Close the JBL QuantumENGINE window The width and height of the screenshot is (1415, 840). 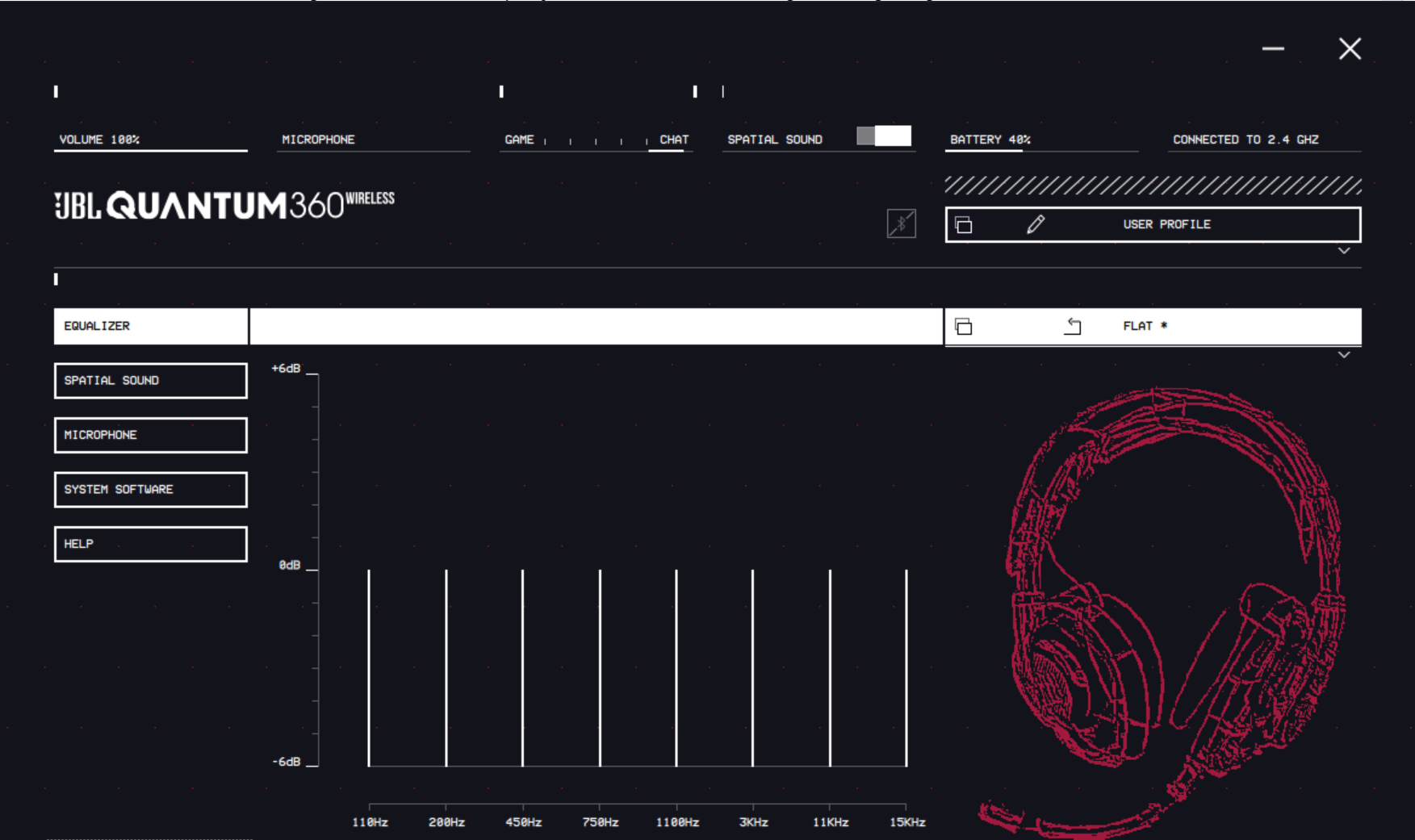(x=1350, y=49)
